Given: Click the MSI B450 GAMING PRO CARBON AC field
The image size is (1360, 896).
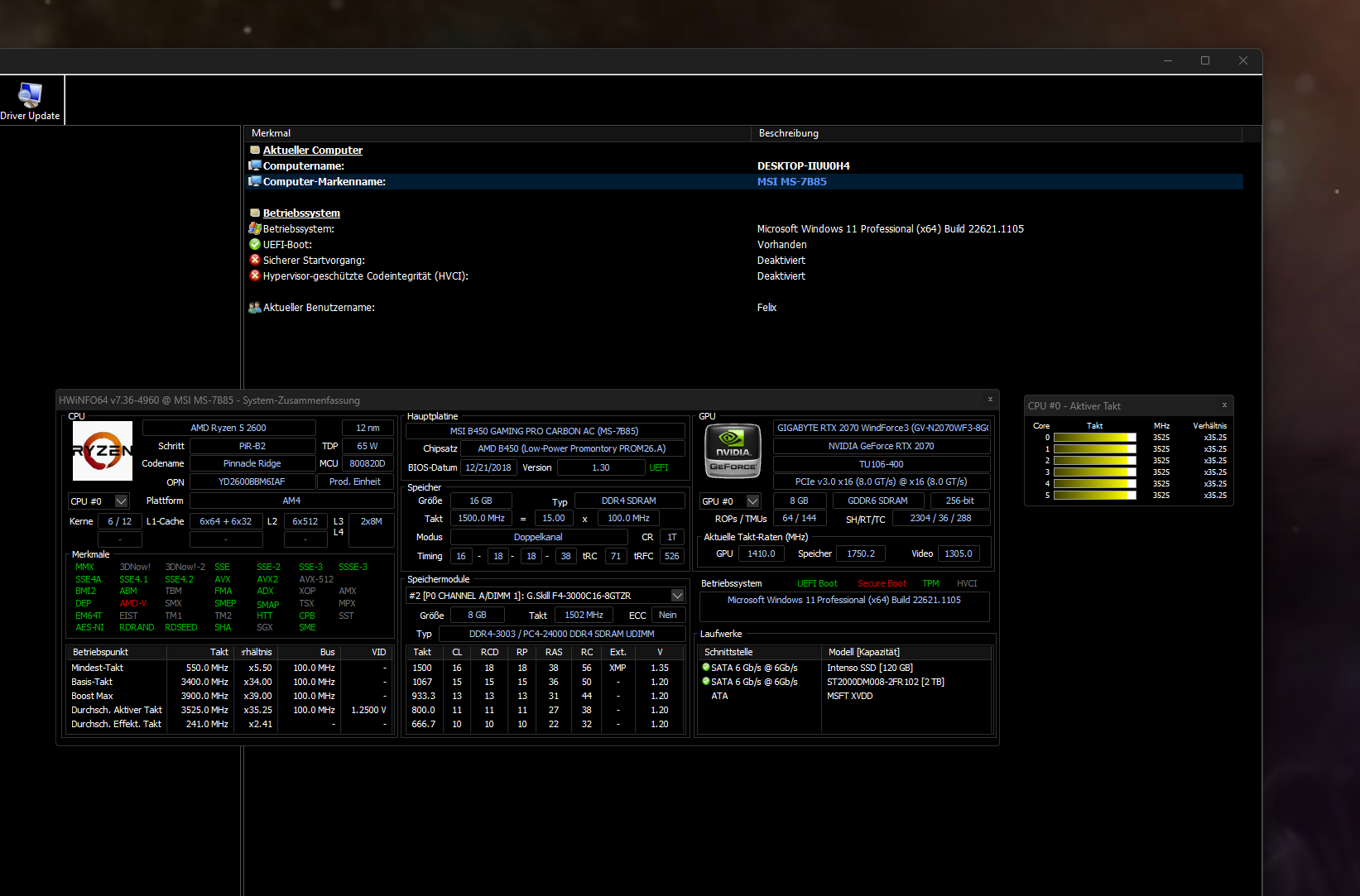Looking at the screenshot, I should point(545,431).
